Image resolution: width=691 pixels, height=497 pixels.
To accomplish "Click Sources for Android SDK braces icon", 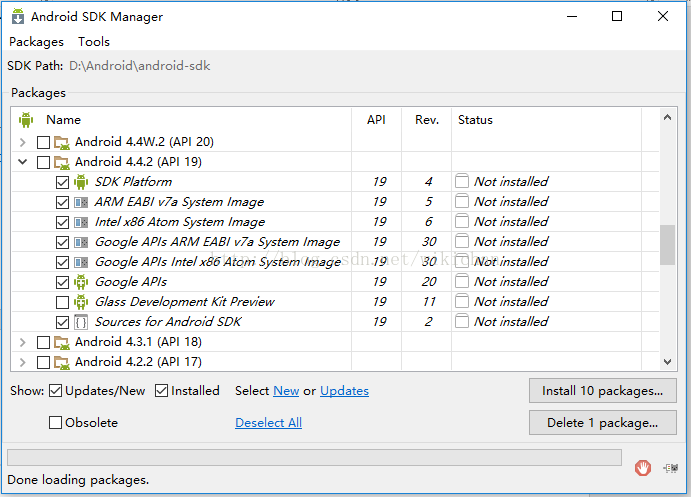I will 81,322.
